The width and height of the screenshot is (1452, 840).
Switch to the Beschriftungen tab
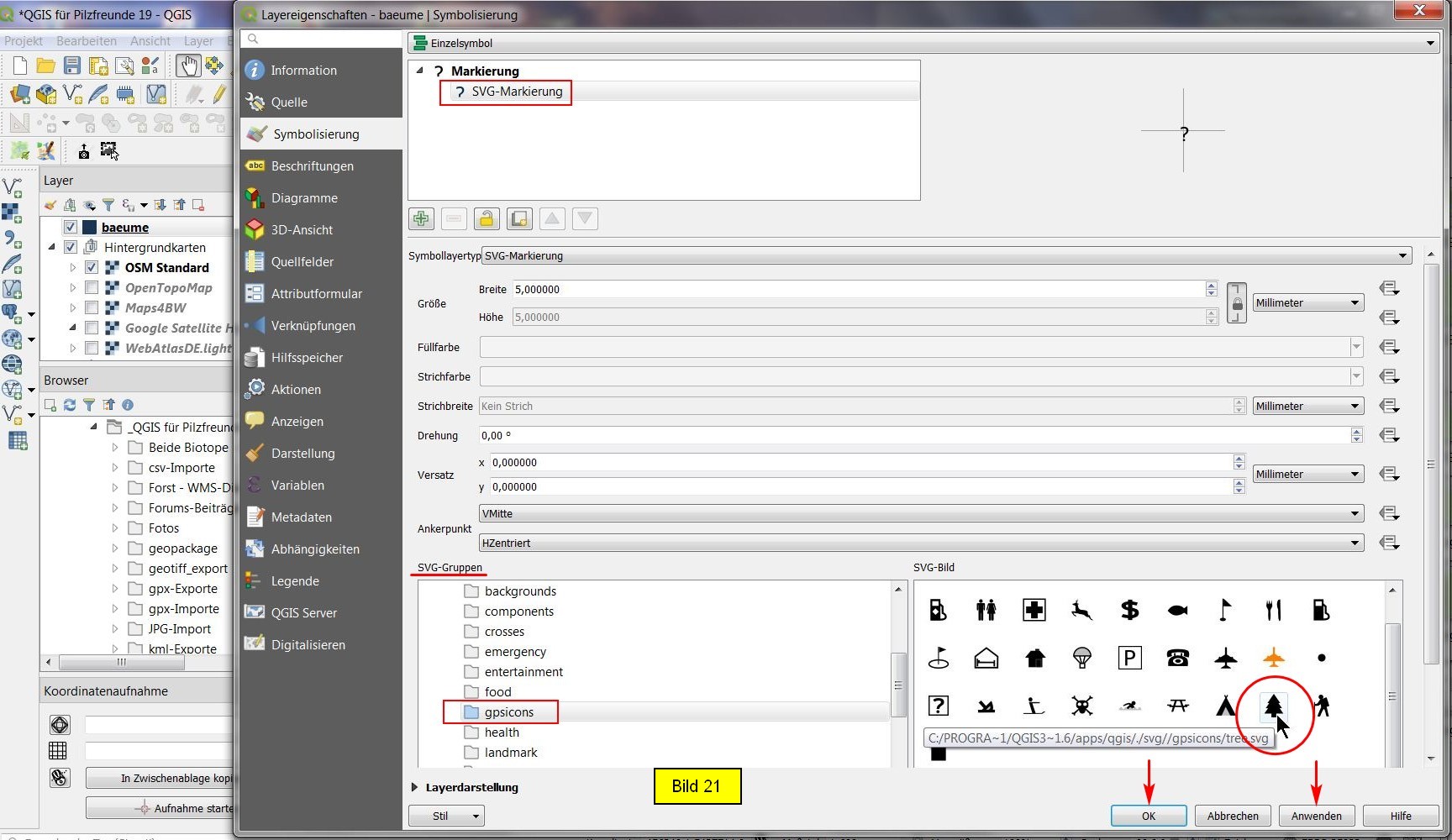coord(312,166)
